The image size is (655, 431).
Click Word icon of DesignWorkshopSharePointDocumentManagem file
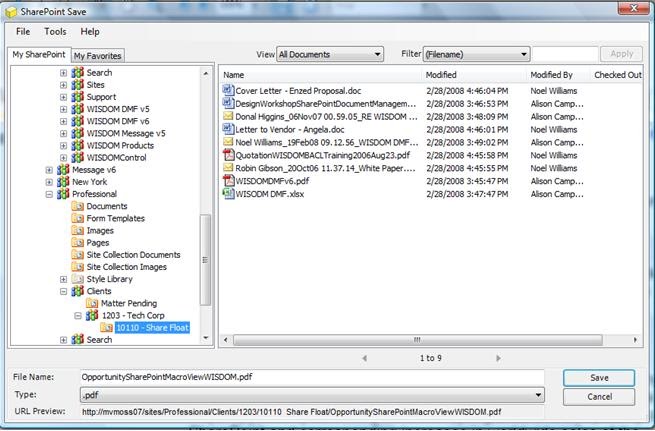228,103
